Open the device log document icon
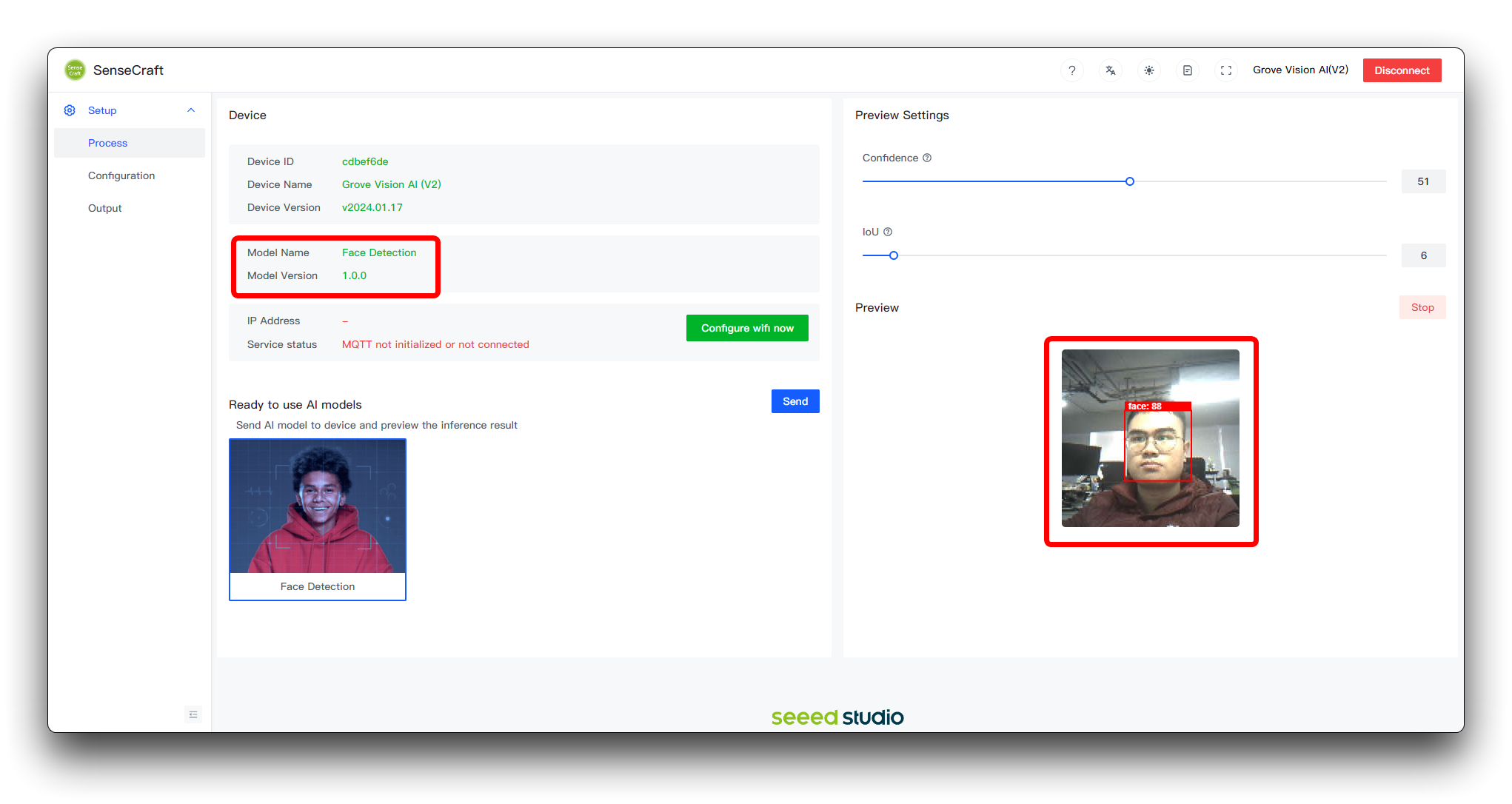 coord(1187,70)
